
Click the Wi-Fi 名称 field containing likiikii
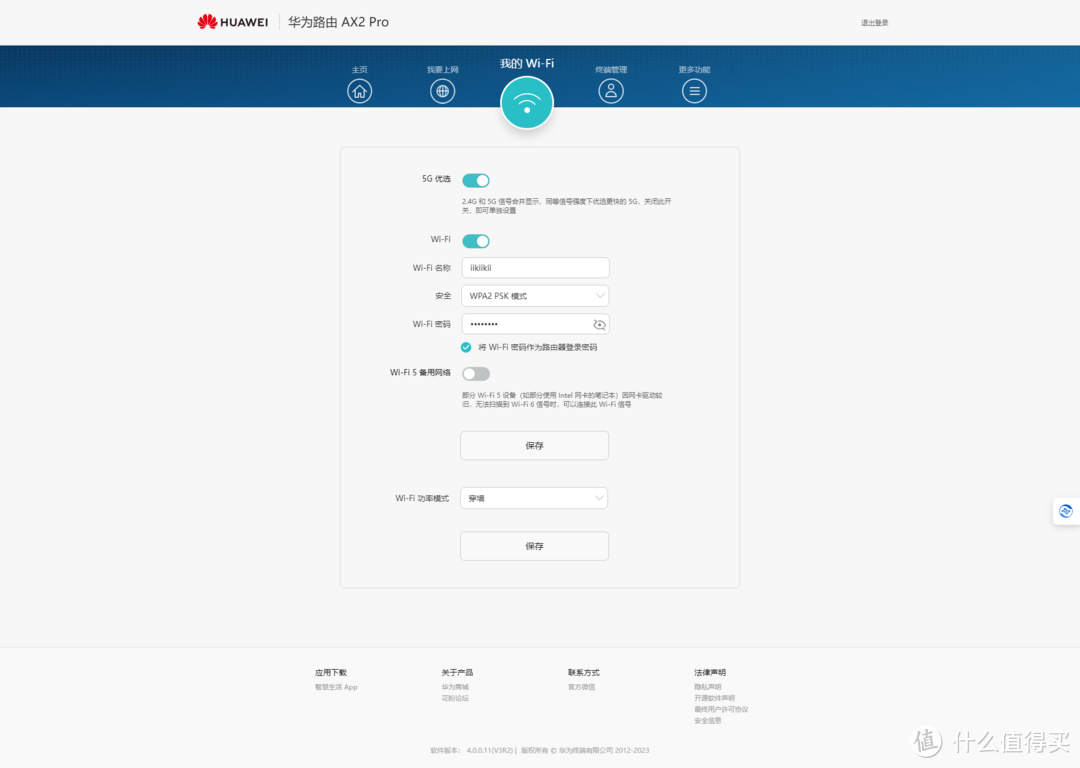tap(535, 268)
